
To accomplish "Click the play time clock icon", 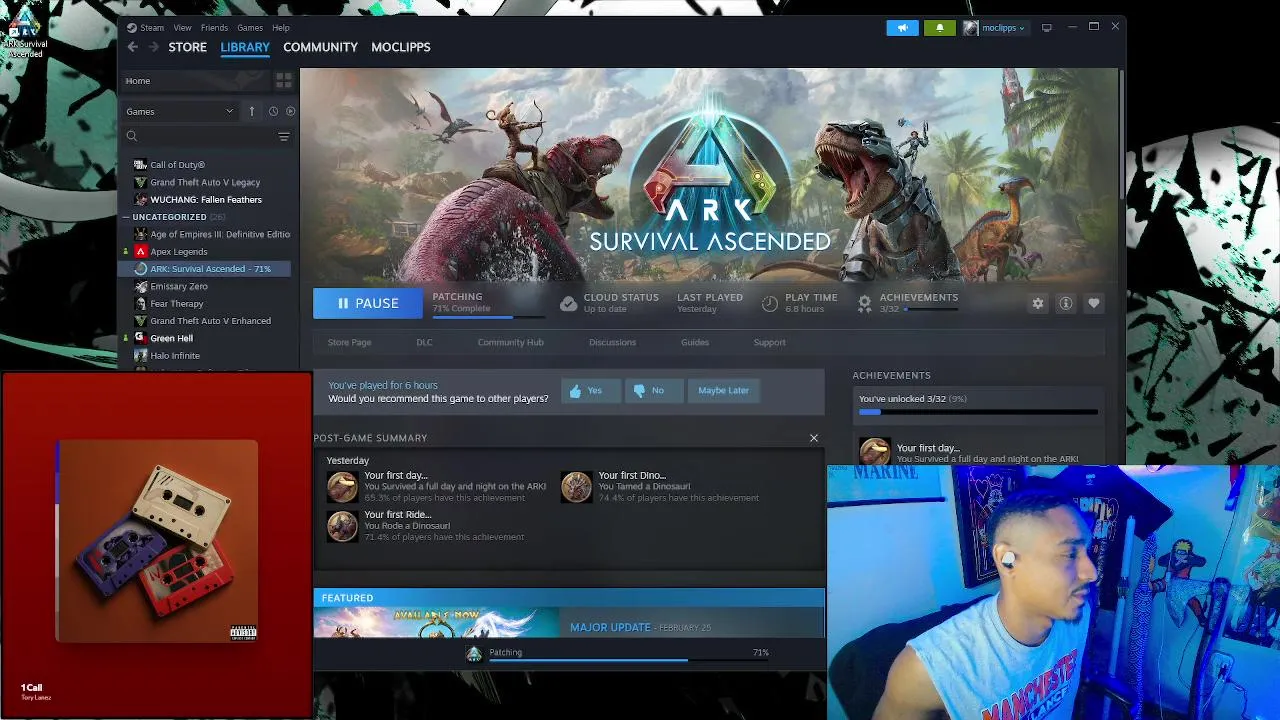I will click(x=769, y=304).
